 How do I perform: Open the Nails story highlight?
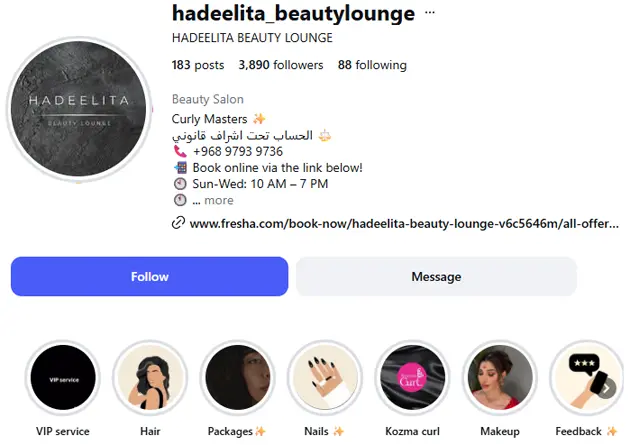coord(325,378)
